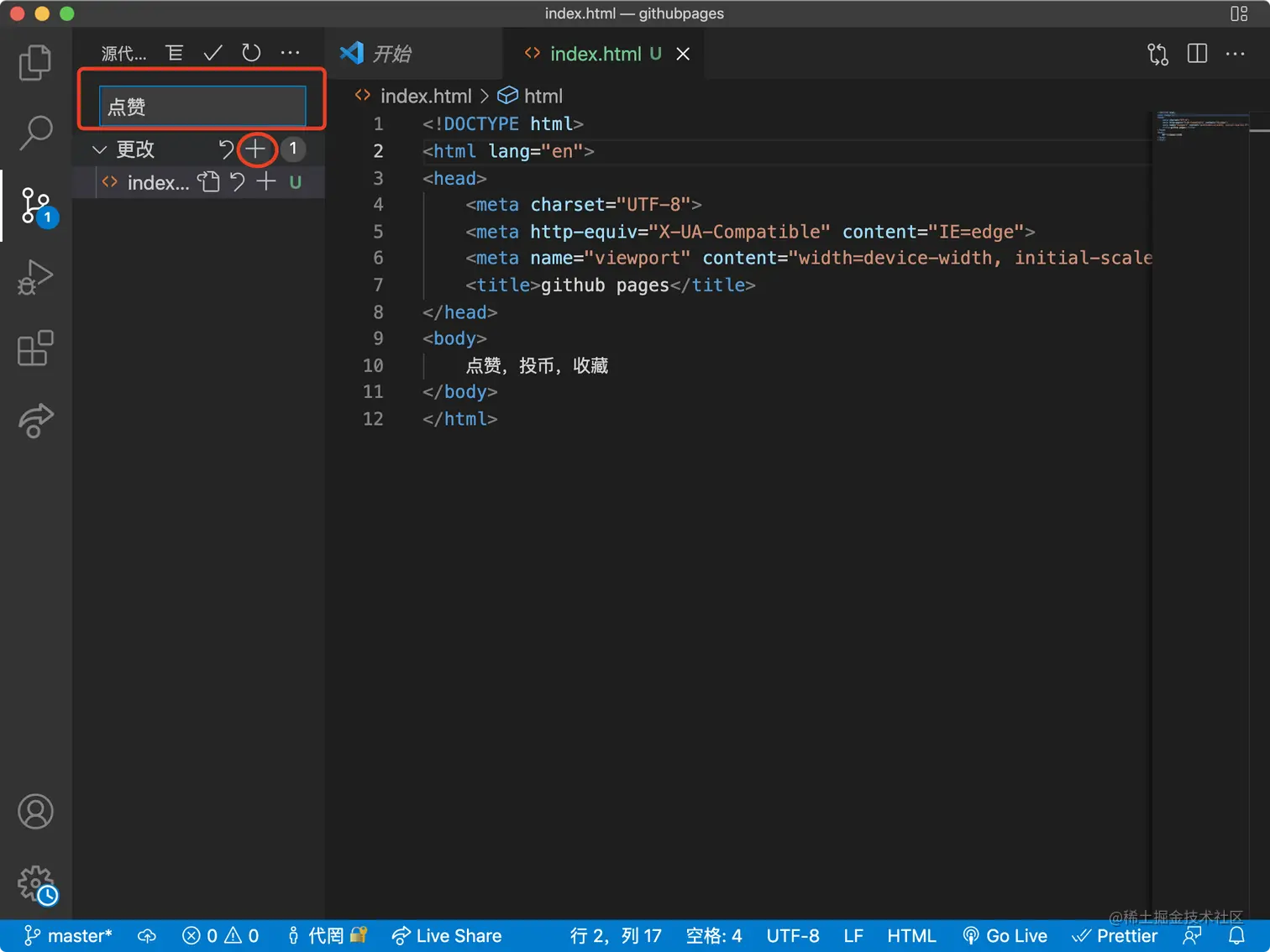Image resolution: width=1270 pixels, height=952 pixels.
Task: Select the Source Control activity bar icon
Action: tap(37, 207)
